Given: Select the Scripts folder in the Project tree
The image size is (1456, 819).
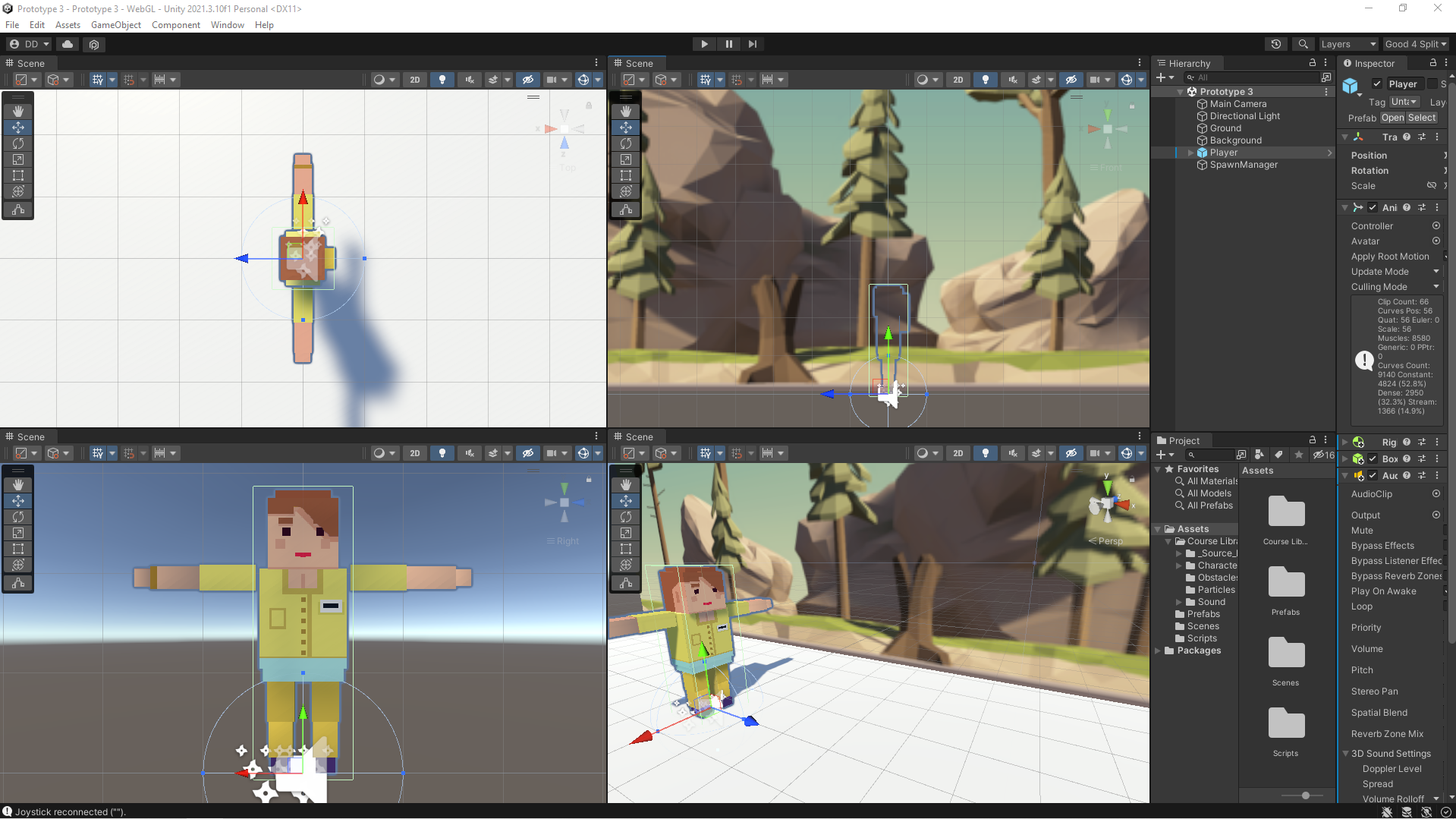Looking at the screenshot, I should point(1201,638).
